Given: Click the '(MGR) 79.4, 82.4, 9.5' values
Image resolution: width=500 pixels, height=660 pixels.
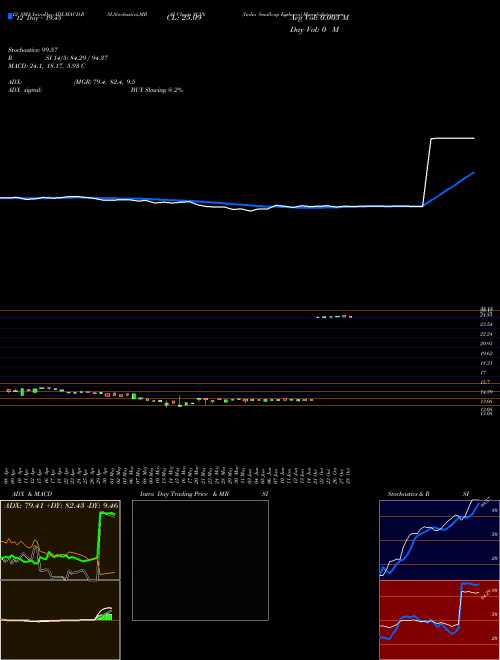Looking at the screenshot, I should point(104,82).
